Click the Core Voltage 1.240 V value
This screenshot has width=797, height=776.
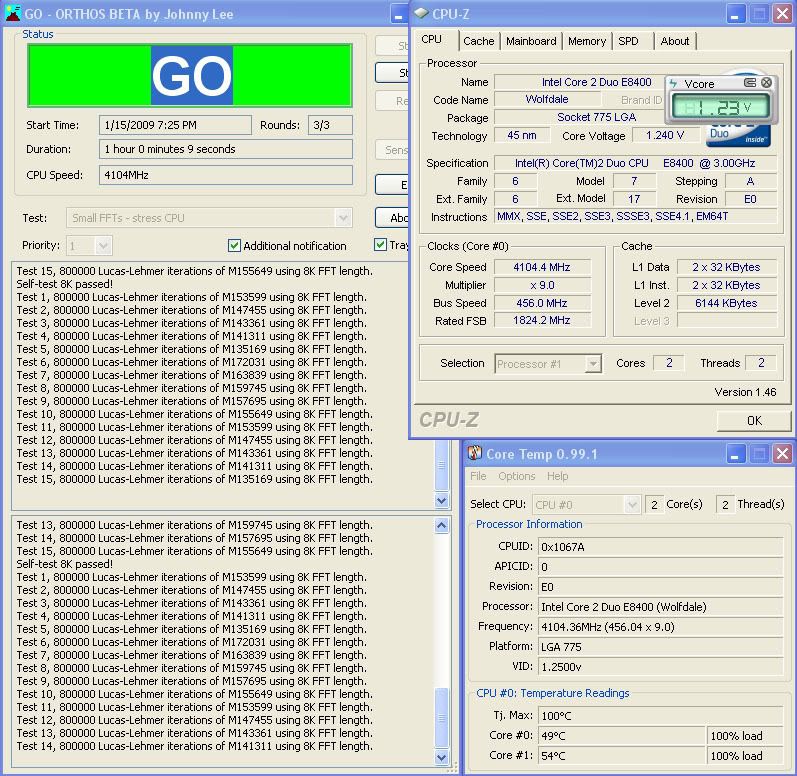(x=665, y=135)
